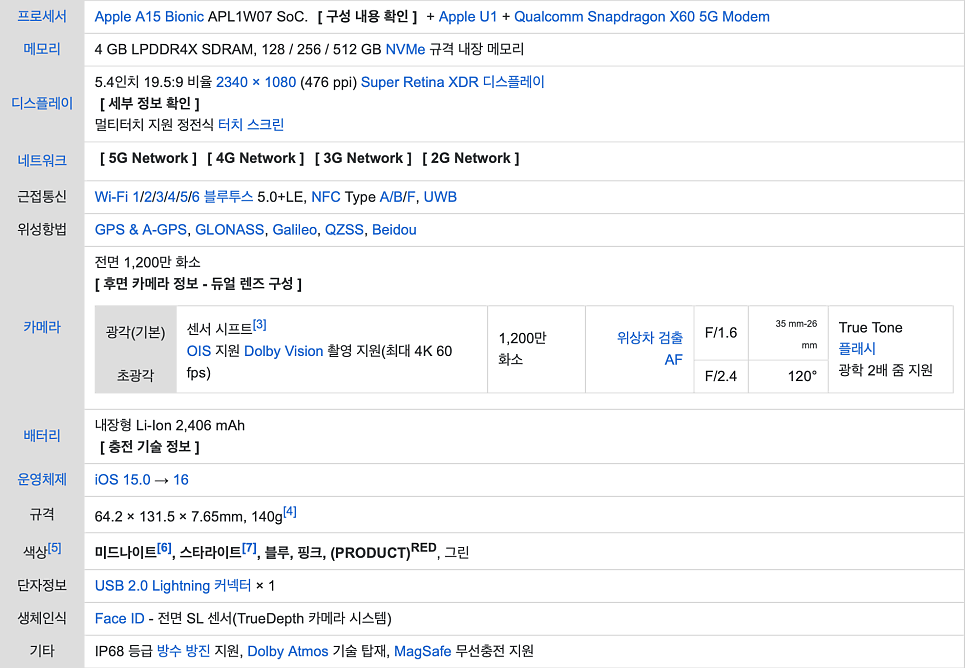This screenshot has width=966, height=668.
Task: Click the 카메라 row header link
Action: (42, 327)
